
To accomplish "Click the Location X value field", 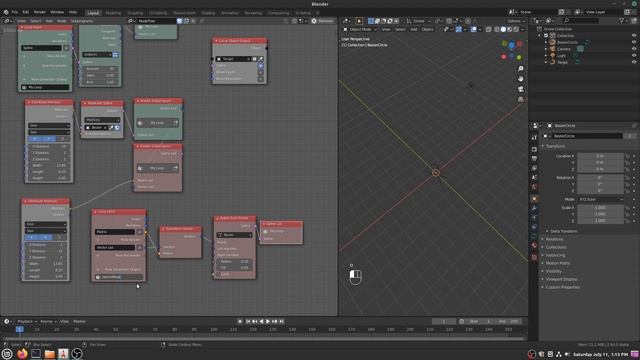I will [600, 156].
